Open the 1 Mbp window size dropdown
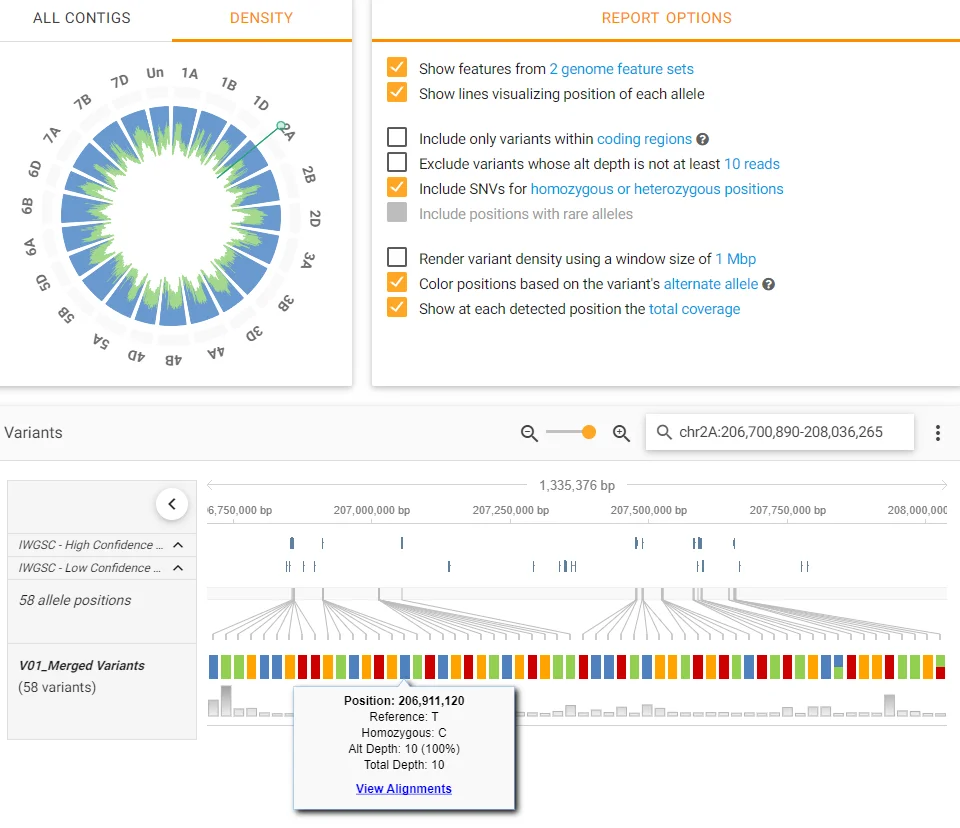This screenshot has height=828, width=960. 735,259
